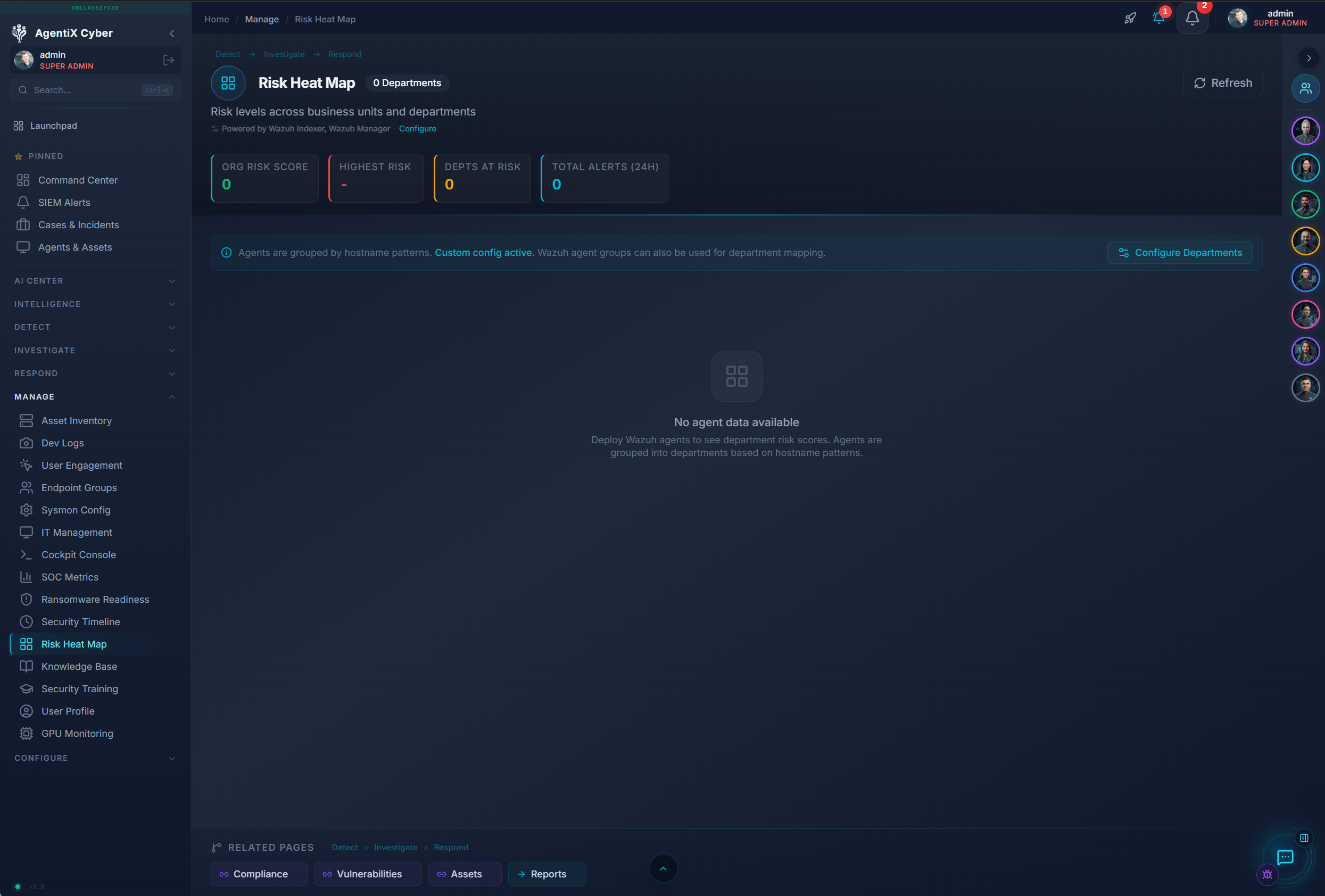Click the alert bell with badge 1

1158,18
